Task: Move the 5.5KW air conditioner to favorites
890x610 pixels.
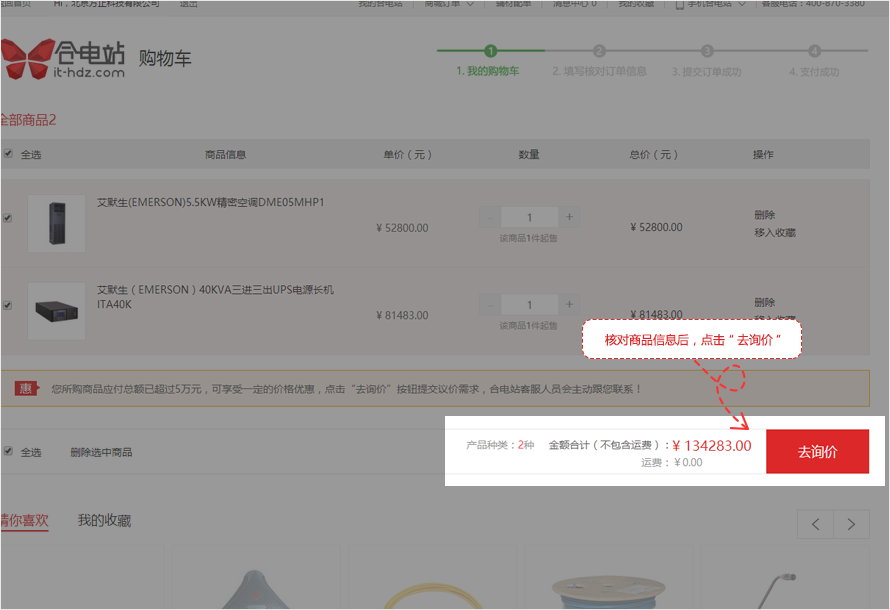Action: pos(774,233)
